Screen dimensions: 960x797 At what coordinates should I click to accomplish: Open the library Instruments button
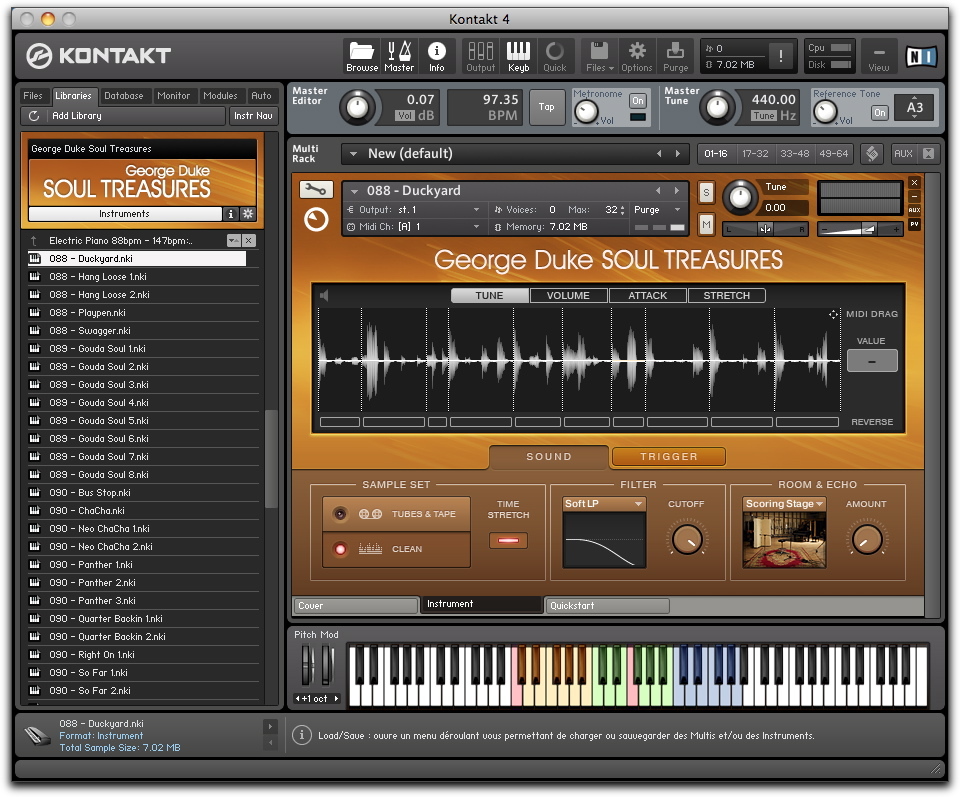(x=124, y=214)
